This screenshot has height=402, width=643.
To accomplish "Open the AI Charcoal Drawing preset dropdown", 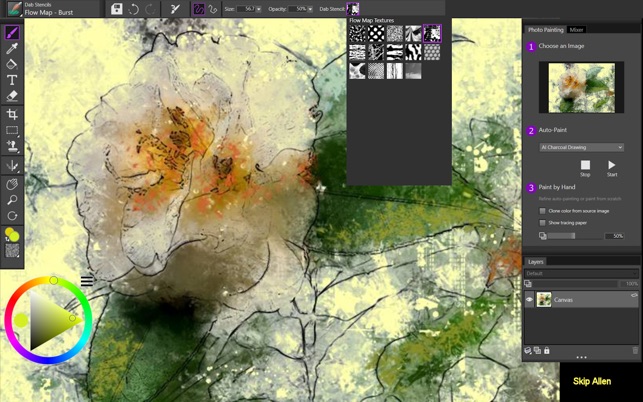I will (x=581, y=147).
